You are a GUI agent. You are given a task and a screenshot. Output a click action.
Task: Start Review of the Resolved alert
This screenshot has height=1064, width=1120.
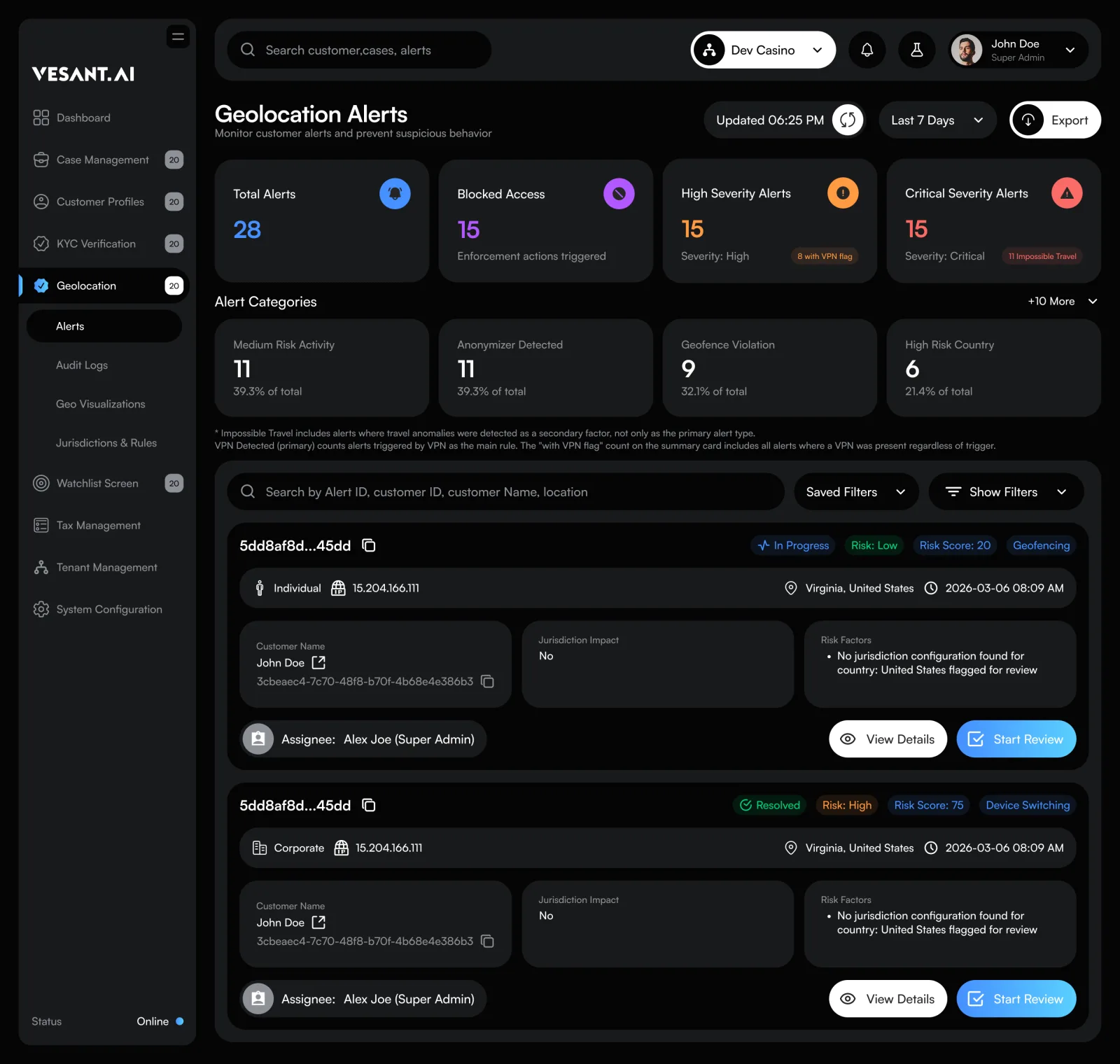[1016, 998]
